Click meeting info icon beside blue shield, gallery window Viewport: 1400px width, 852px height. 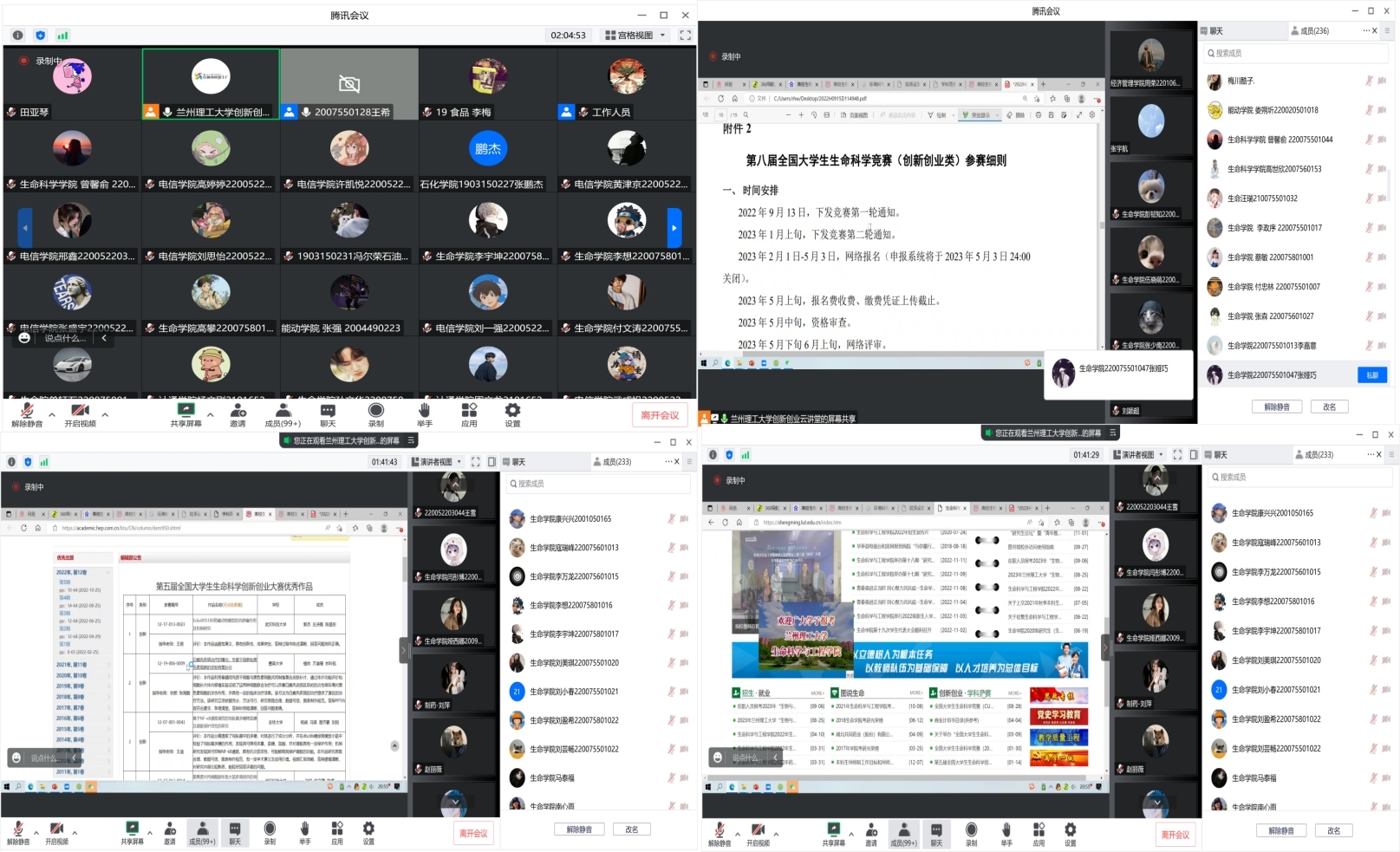click(x=17, y=36)
